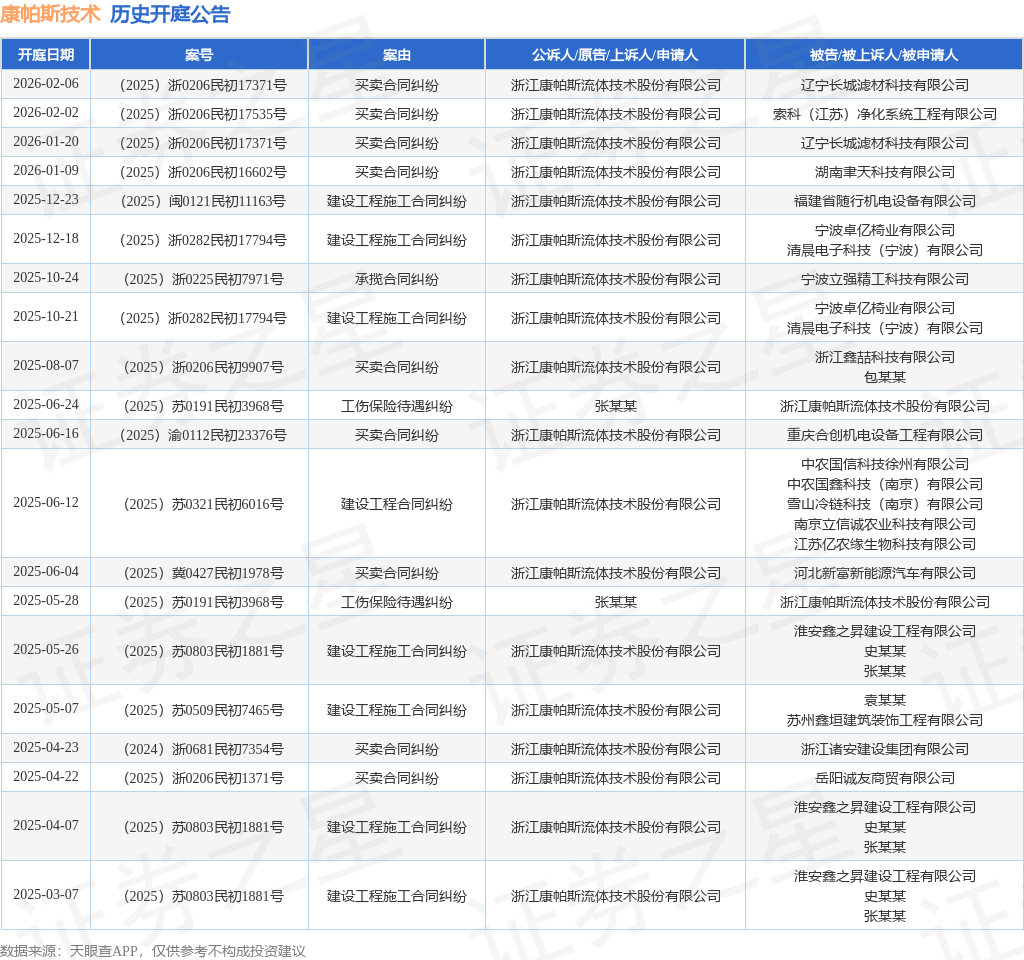The height and width of the screenshot is (960, 1024).
Task: Select the date 2025-06-16
Action: pos(46,434)
